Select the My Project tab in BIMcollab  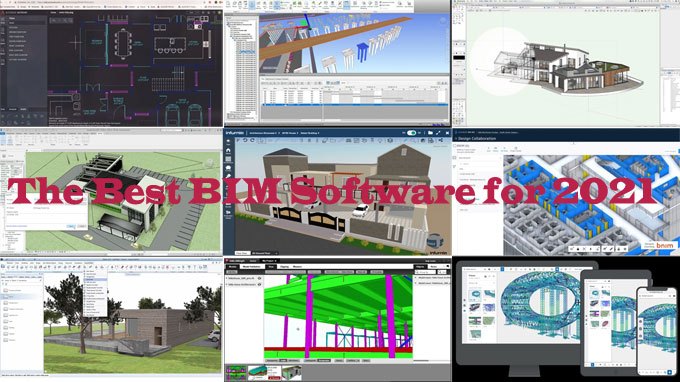click(x=269, y=261)
